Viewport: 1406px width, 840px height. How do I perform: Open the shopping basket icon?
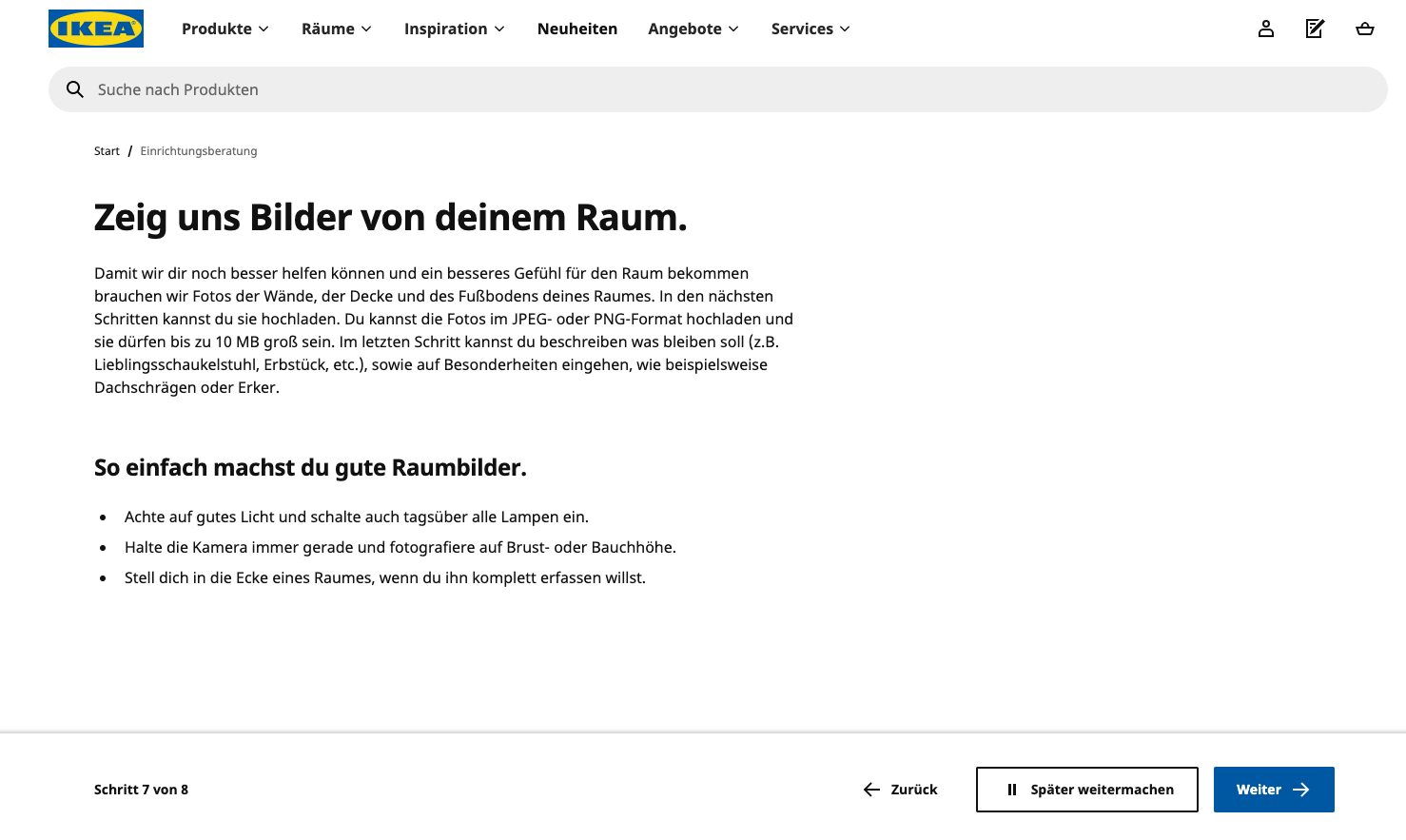1364,29
